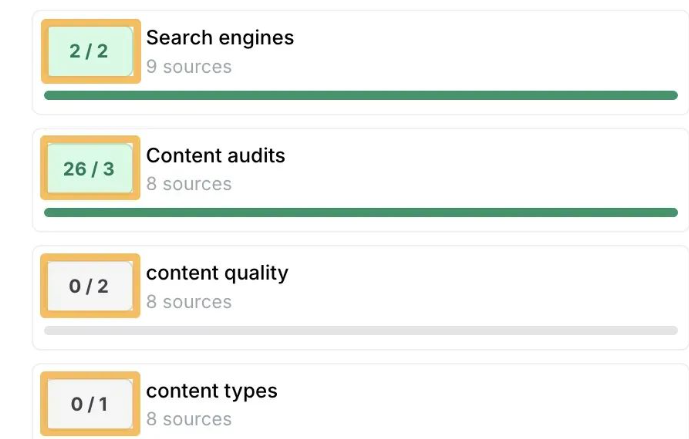Open the Search engines topic title
Screen dimensions: 689x439
pyautogui.click(x=220, y=38)
